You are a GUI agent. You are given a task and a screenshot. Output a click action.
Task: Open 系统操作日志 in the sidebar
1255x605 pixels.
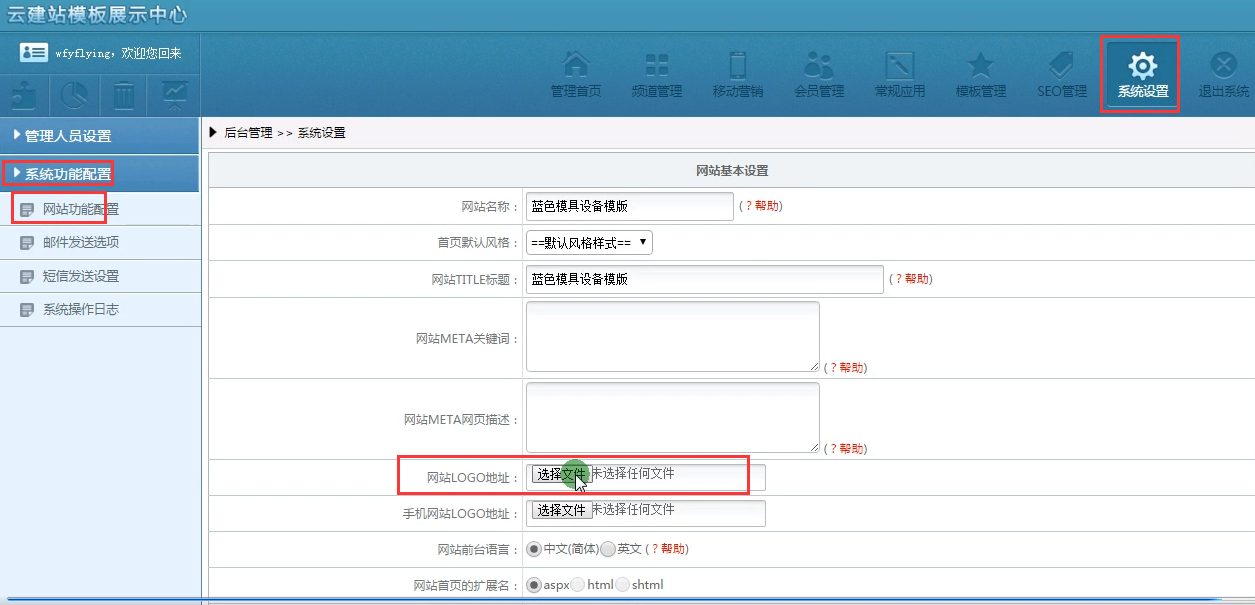80,310
